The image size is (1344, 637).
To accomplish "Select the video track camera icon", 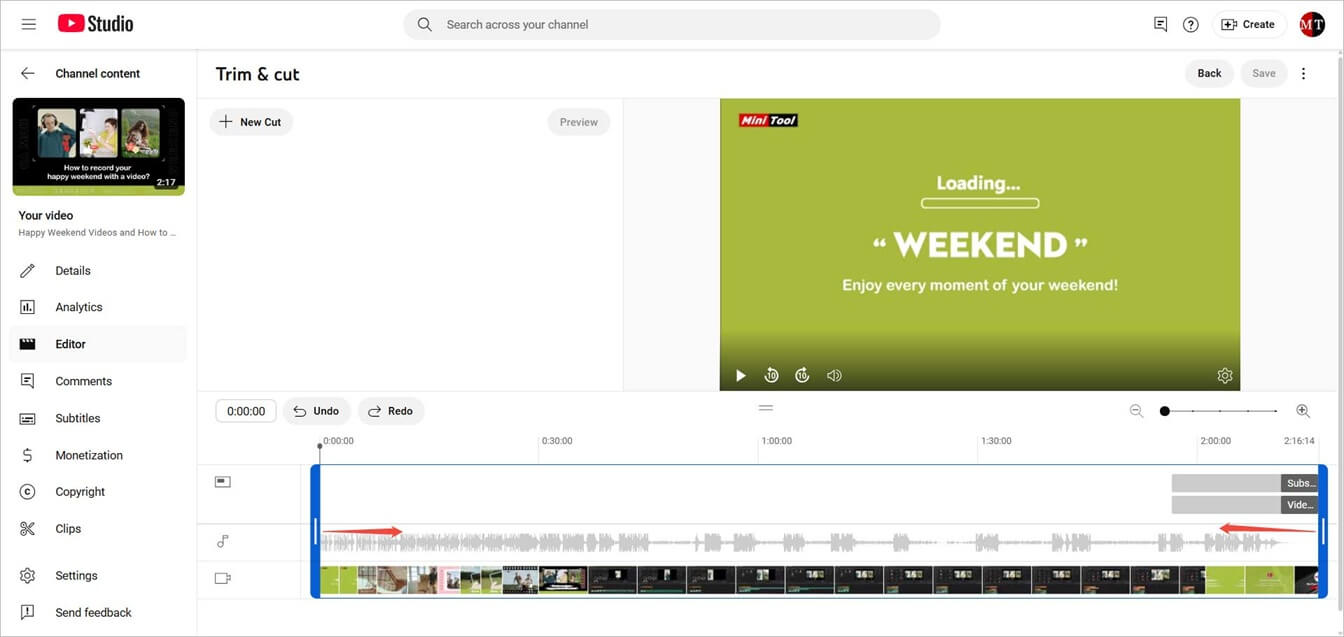I will [x=221, y=577].
